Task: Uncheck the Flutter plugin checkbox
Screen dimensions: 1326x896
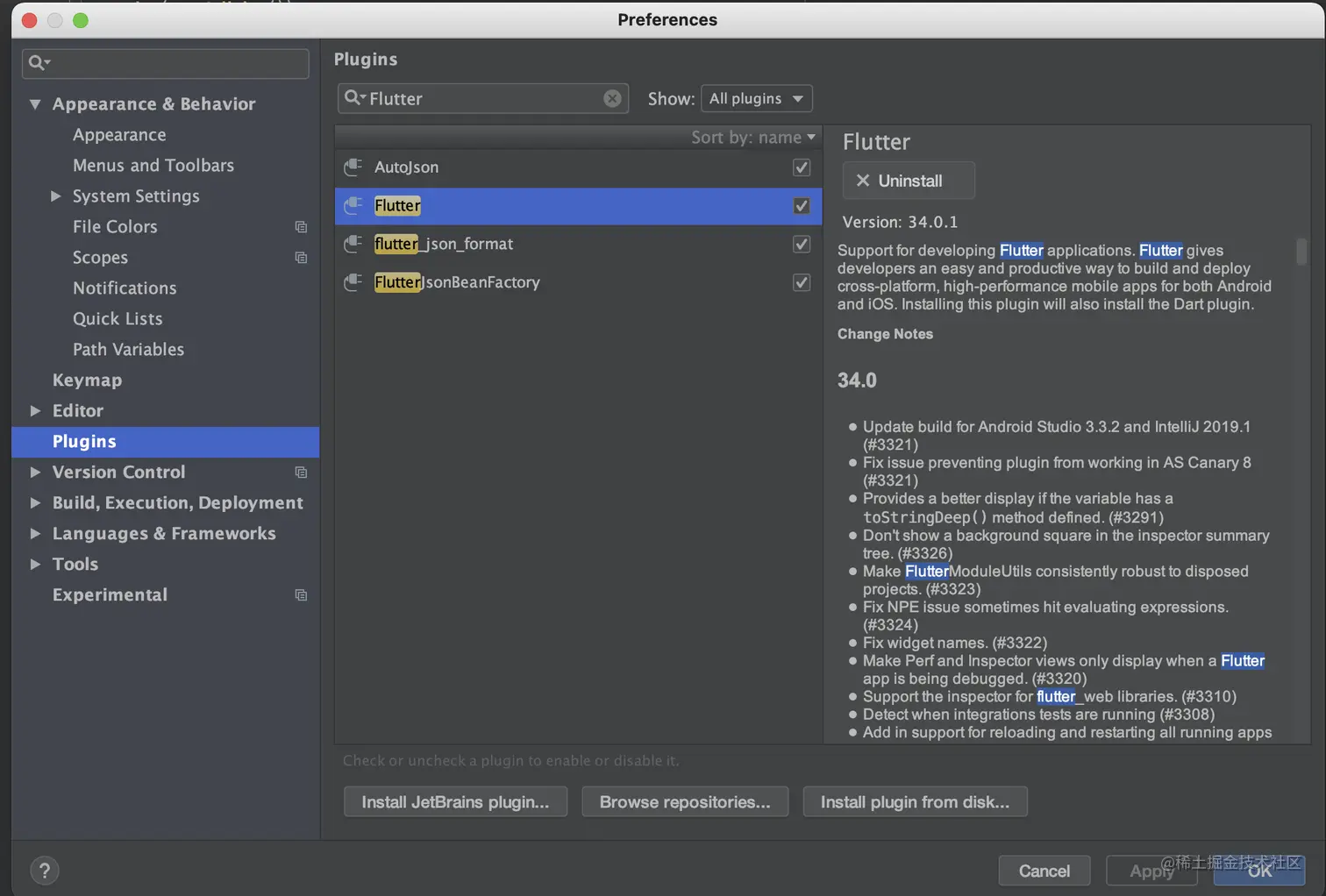Action: (802, 206)
